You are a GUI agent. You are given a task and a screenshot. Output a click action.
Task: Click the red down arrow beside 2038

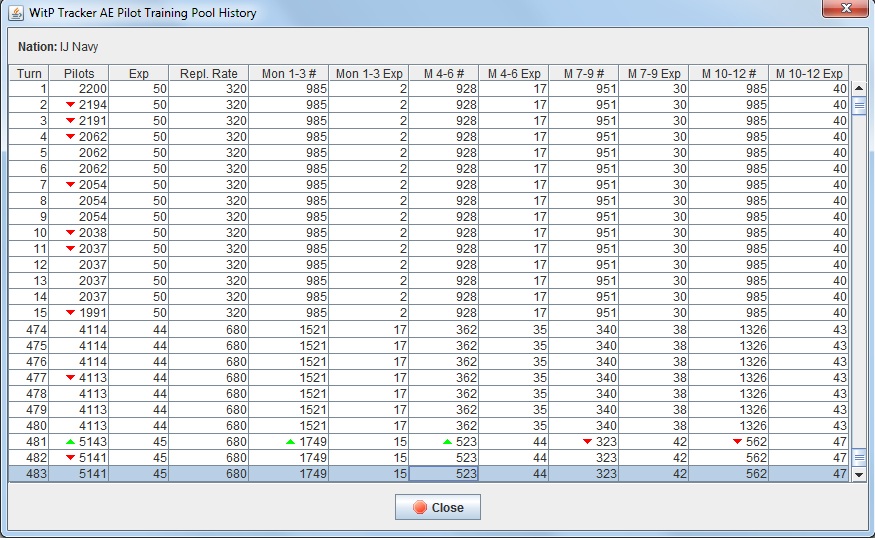click(x=70, y=233)
